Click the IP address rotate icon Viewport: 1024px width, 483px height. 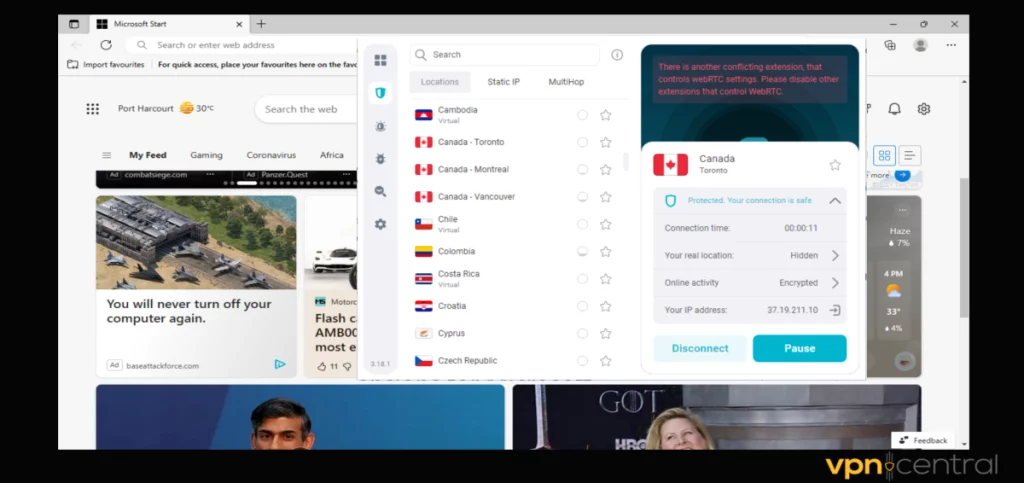click(835, 310)
